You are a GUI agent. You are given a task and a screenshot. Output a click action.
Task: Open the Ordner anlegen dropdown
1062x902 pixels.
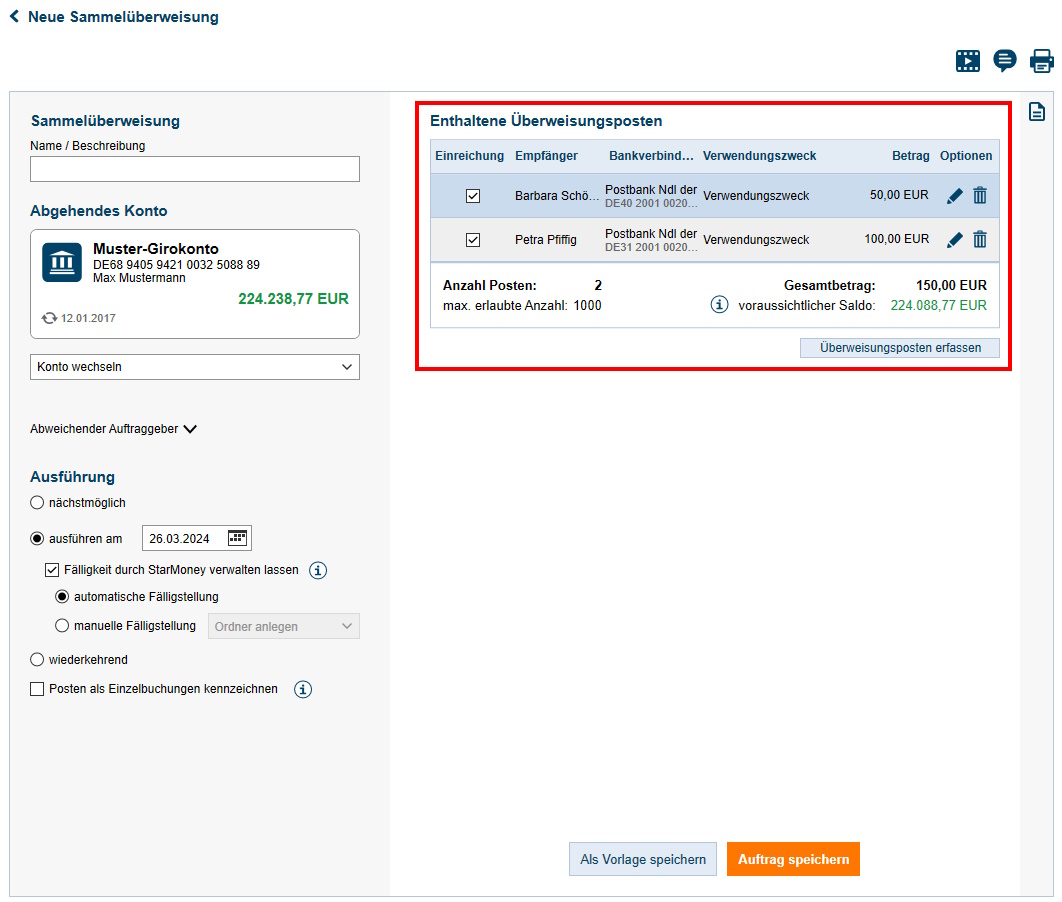[x=283, y=626]
